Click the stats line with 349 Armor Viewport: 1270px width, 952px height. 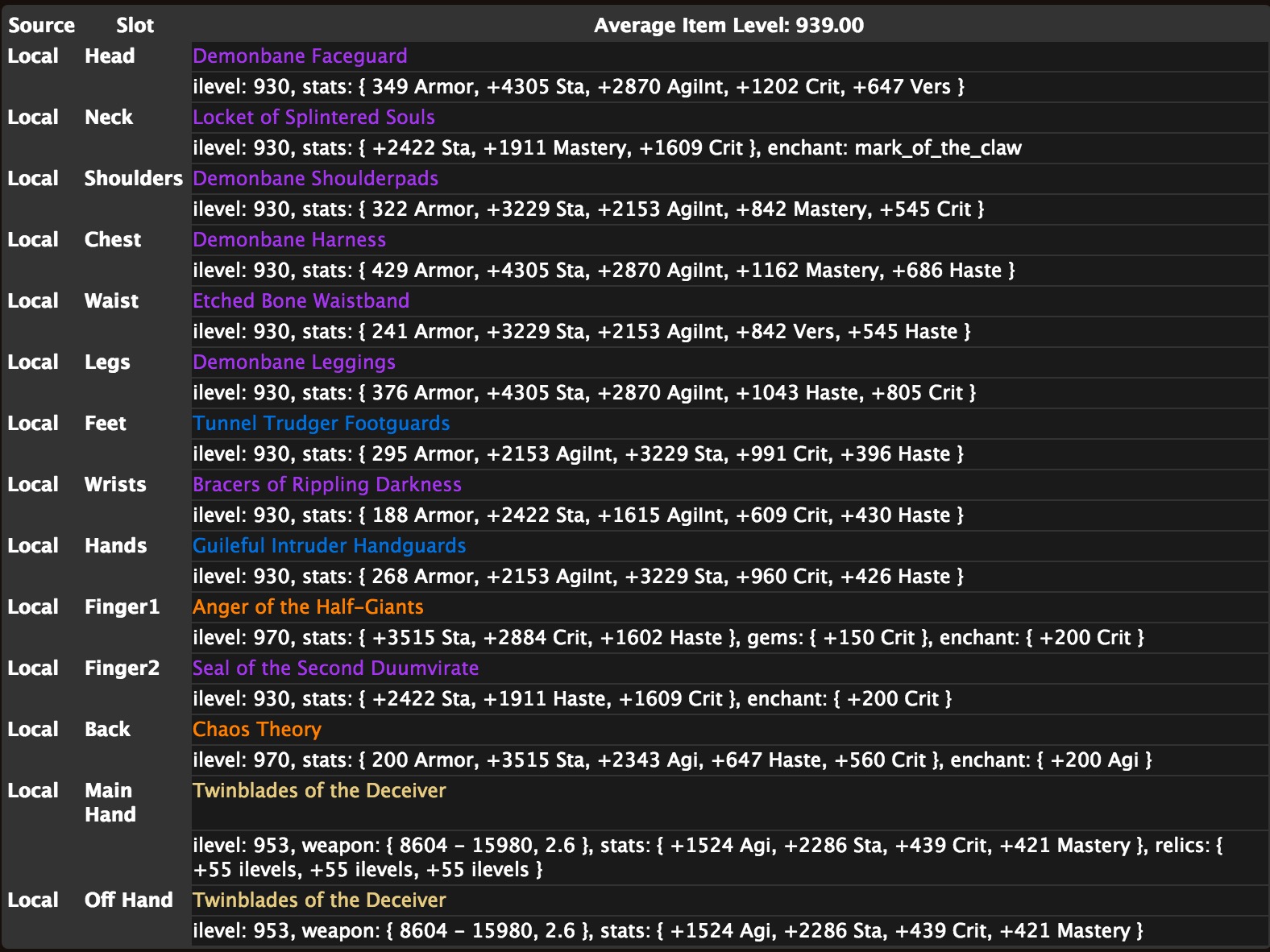pos(579,87)
